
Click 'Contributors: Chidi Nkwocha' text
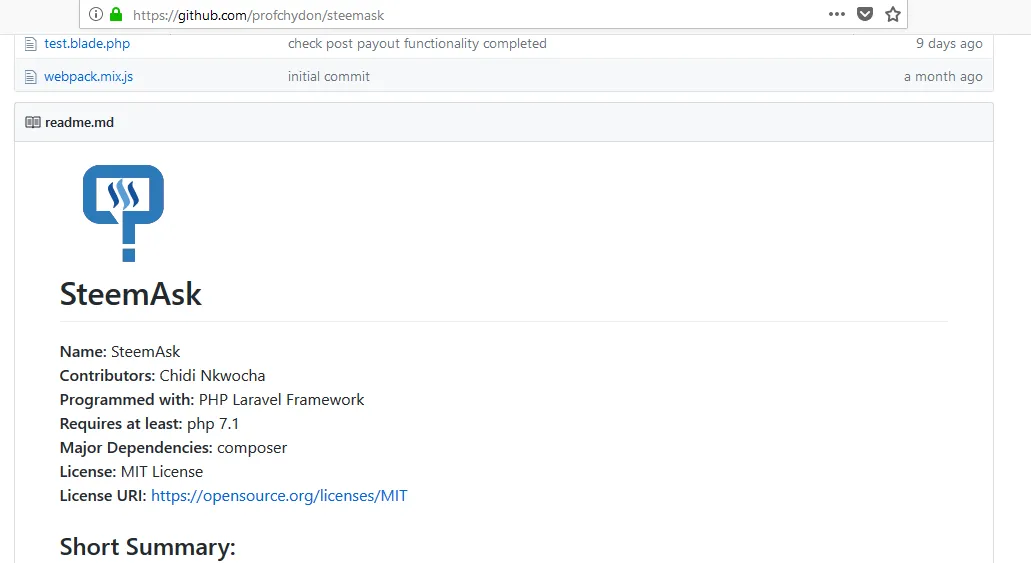coord(162,376)
